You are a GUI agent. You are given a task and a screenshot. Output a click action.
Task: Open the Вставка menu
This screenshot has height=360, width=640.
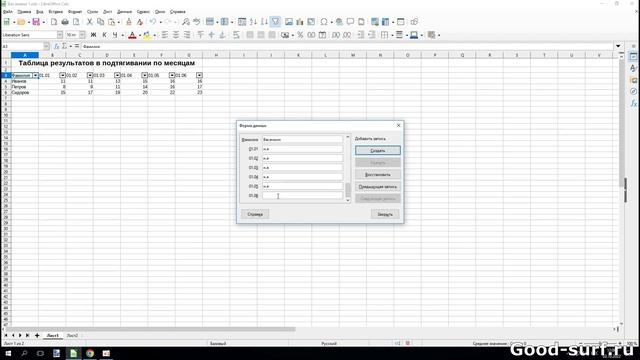coord(56,12)
